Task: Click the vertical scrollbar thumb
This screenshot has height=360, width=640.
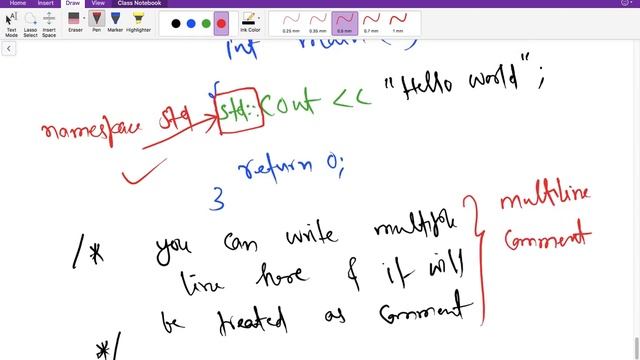Action: pos(637,348)
